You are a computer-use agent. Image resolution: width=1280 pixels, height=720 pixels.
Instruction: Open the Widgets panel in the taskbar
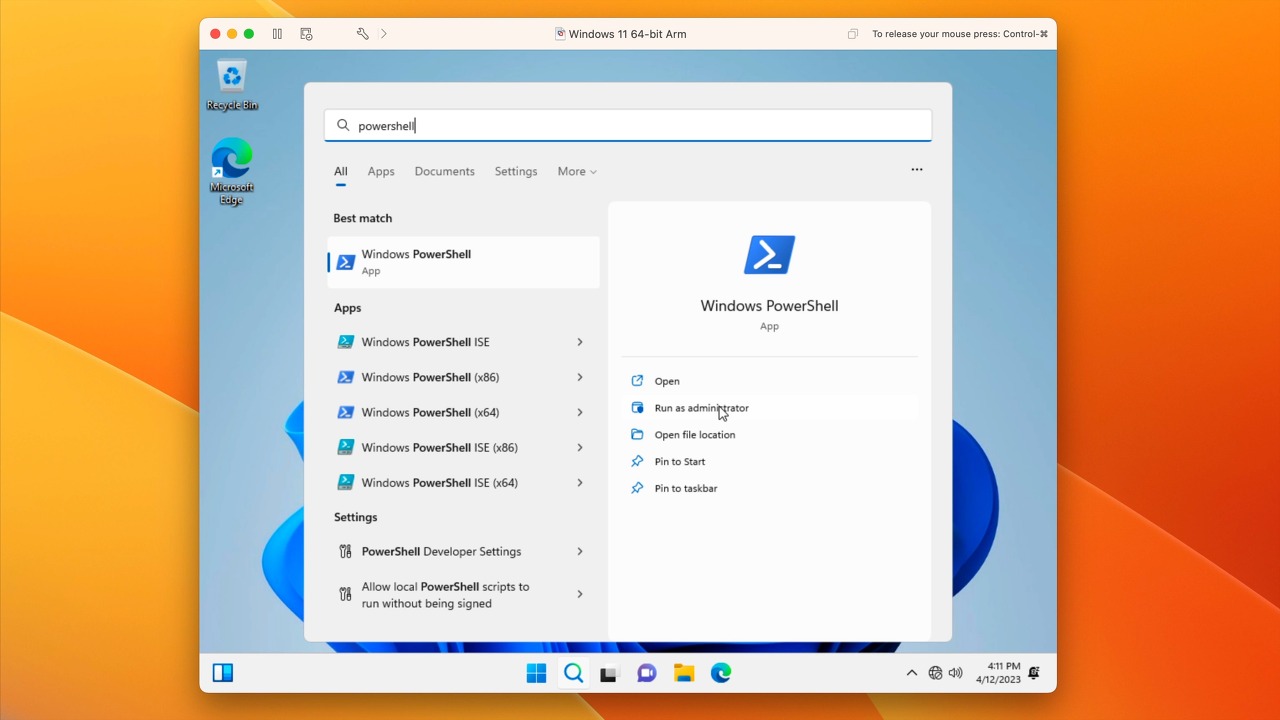[223, 673]
